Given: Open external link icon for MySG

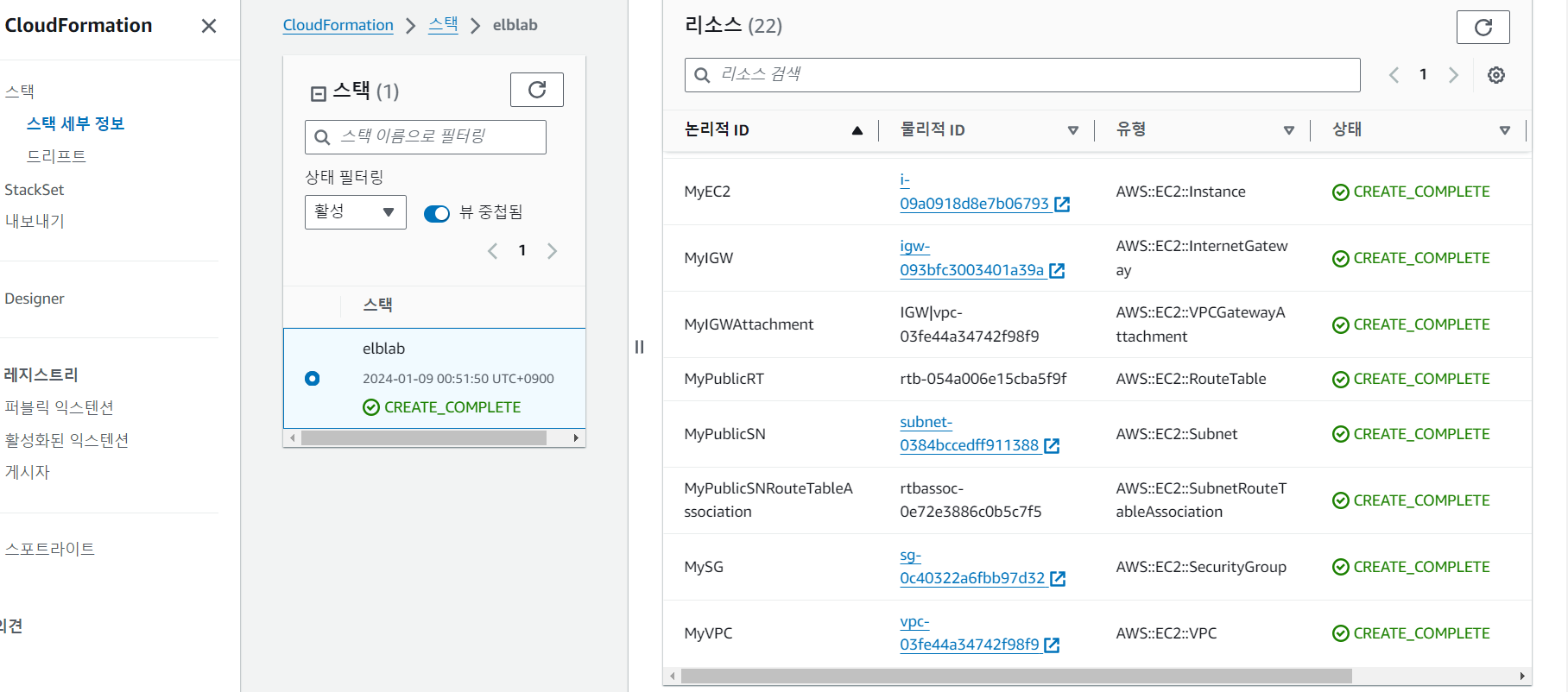Looking at the screenshot, I should tap(1058, 579).
